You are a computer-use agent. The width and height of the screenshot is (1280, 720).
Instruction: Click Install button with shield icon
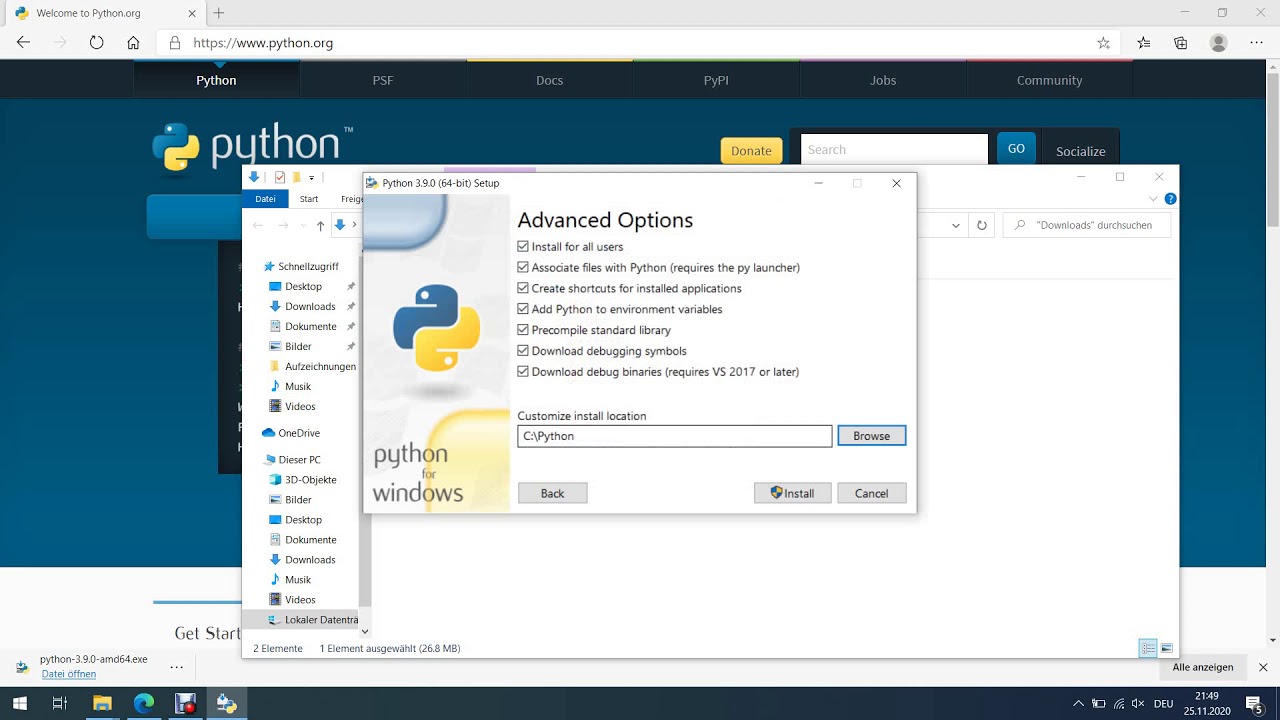(x=792, y=493)
